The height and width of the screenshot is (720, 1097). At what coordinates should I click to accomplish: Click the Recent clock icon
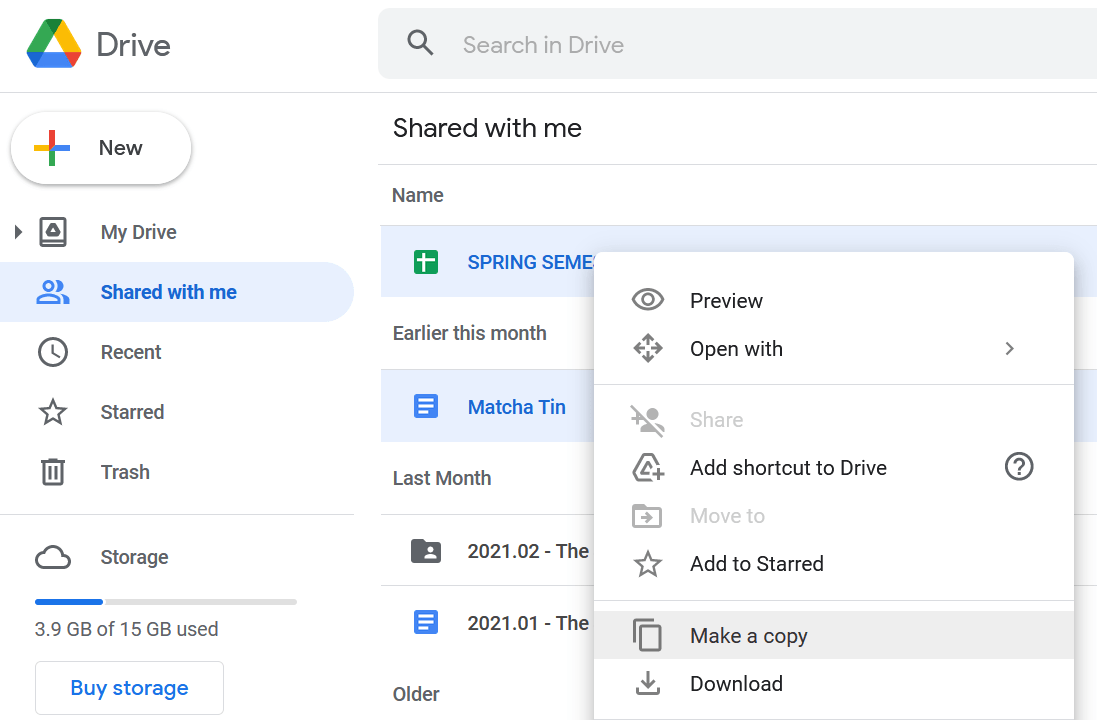pyautogui.click(x=53, y=352)
